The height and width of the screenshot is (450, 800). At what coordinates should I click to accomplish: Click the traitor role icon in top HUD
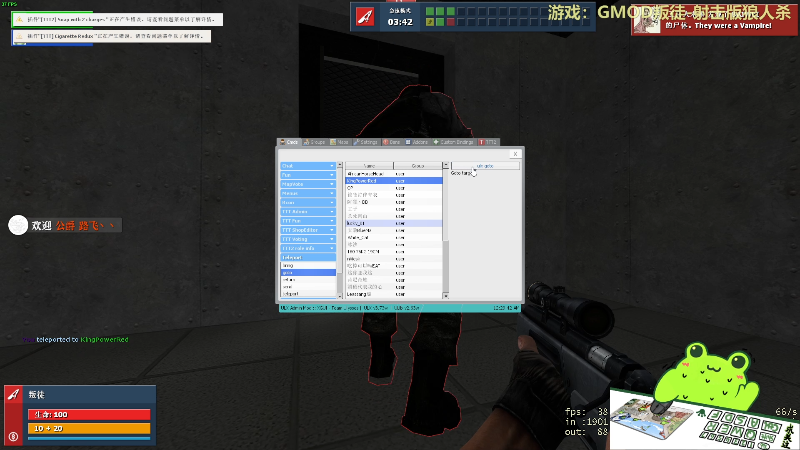pyautogui.click(x=365, y=17)
